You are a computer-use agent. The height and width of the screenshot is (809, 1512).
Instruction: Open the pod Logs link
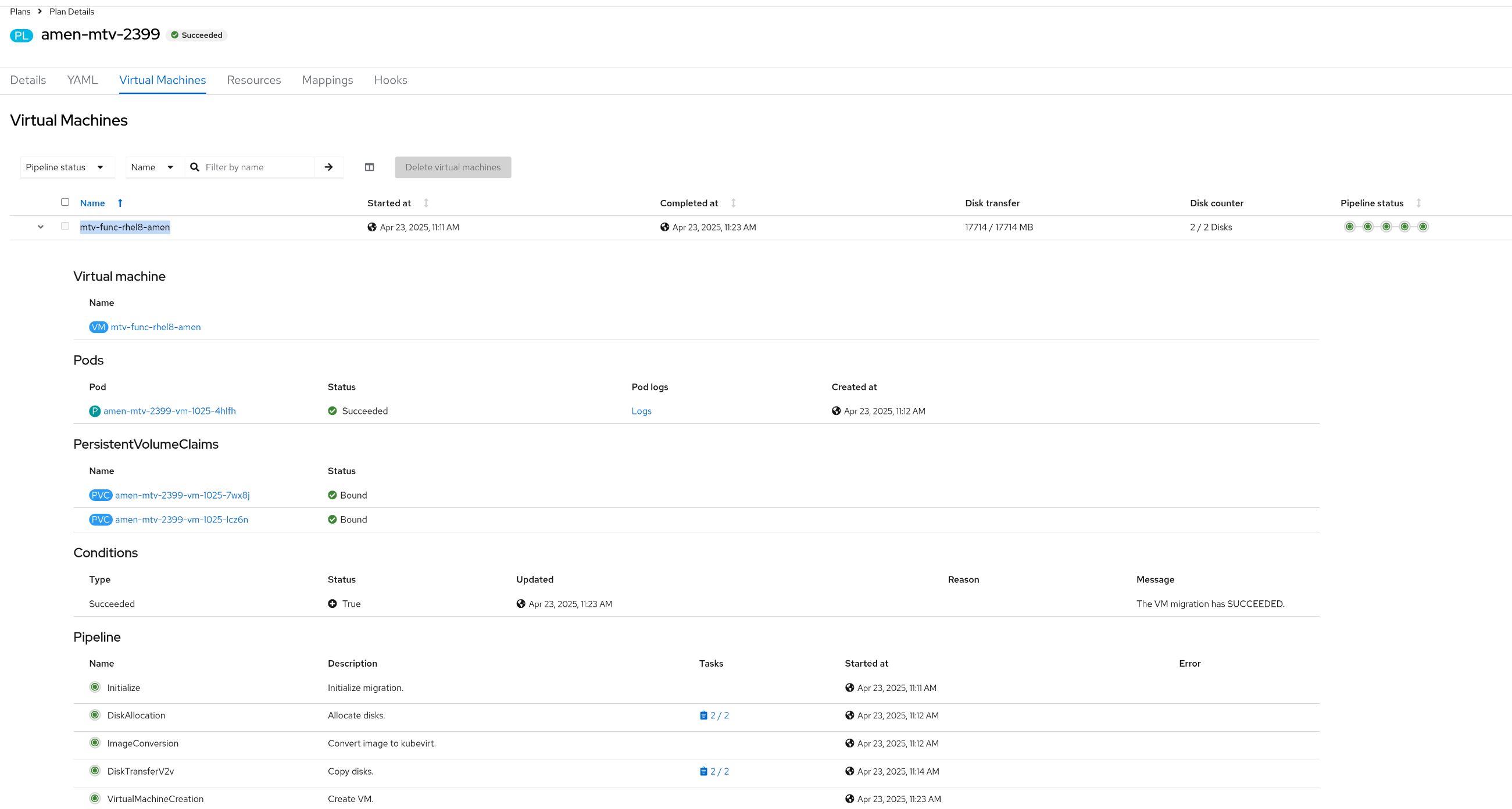[x=641, y=411]
